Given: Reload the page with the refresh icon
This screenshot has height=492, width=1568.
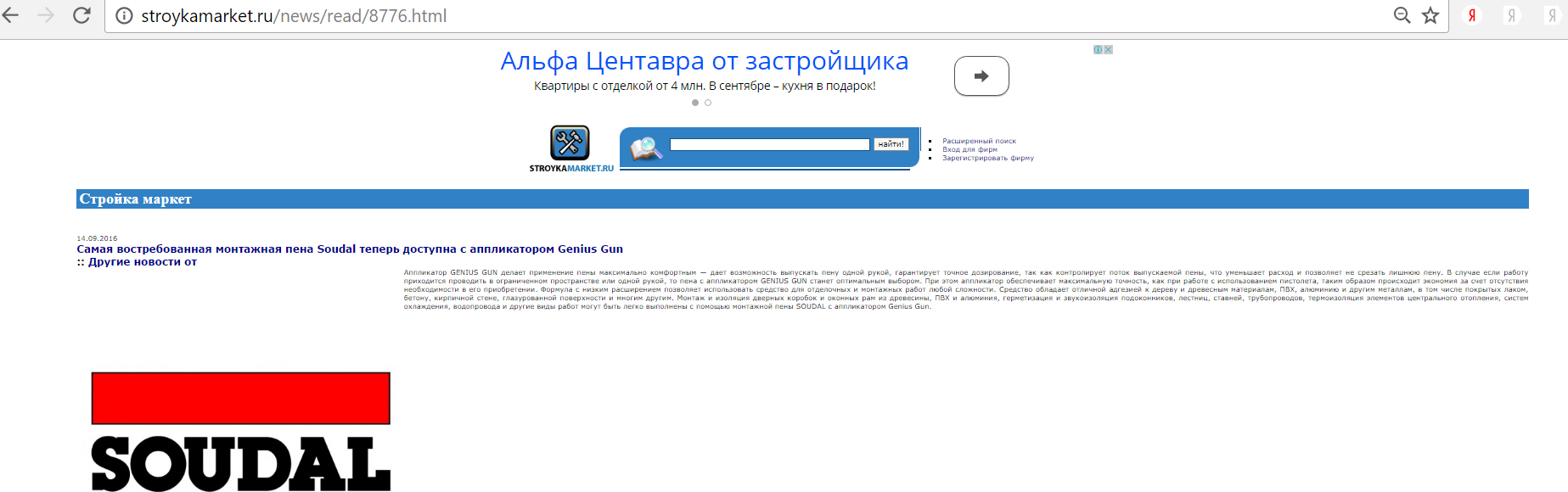Looking at the screenshot, I should (81, 15).
